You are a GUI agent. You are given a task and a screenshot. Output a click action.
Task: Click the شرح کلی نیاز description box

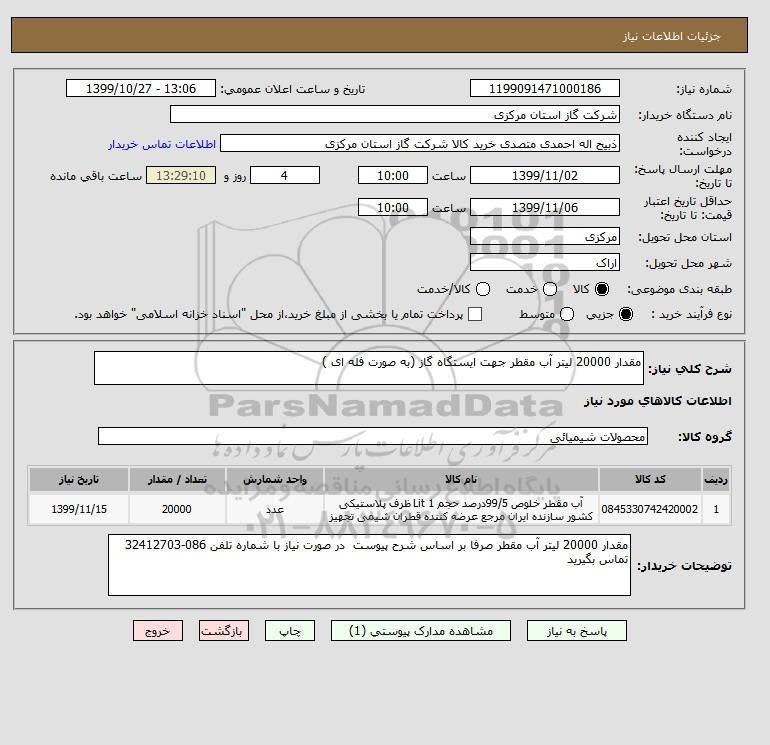click(369, 368)
